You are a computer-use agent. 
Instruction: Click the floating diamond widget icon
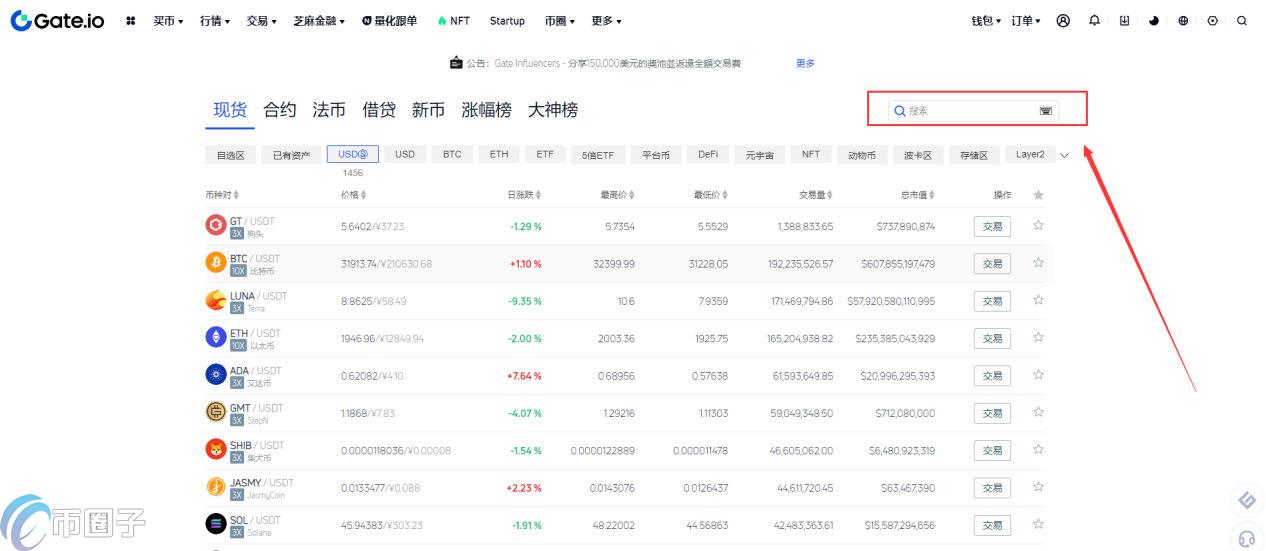[x=1246, y=500]
